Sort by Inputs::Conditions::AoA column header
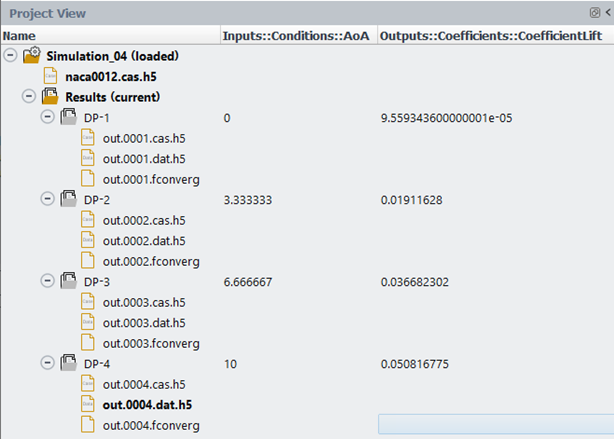Viewport: 614px width, 439px height. point(299,36)
